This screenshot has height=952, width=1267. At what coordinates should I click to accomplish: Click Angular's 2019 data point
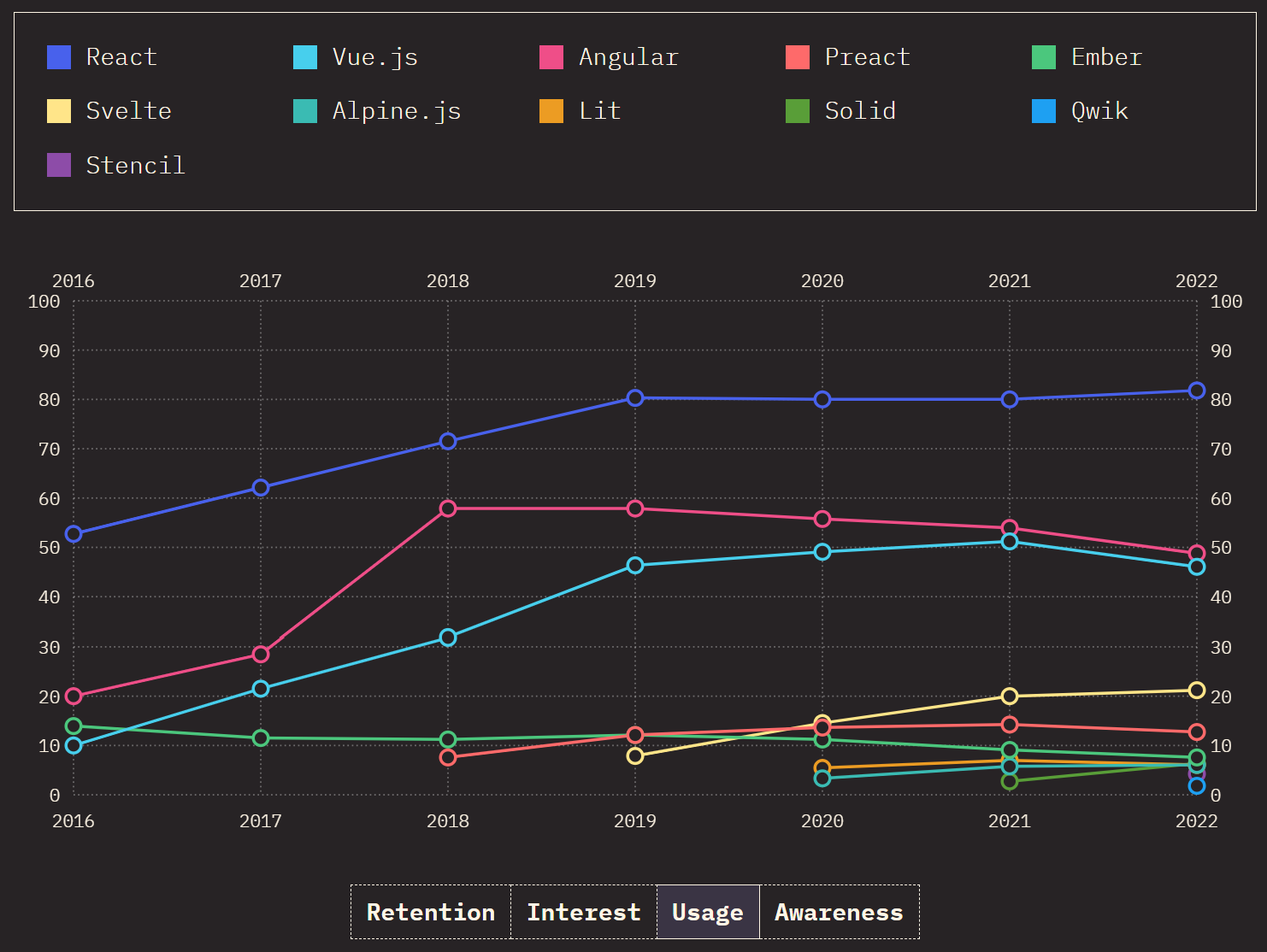point(635,509)
